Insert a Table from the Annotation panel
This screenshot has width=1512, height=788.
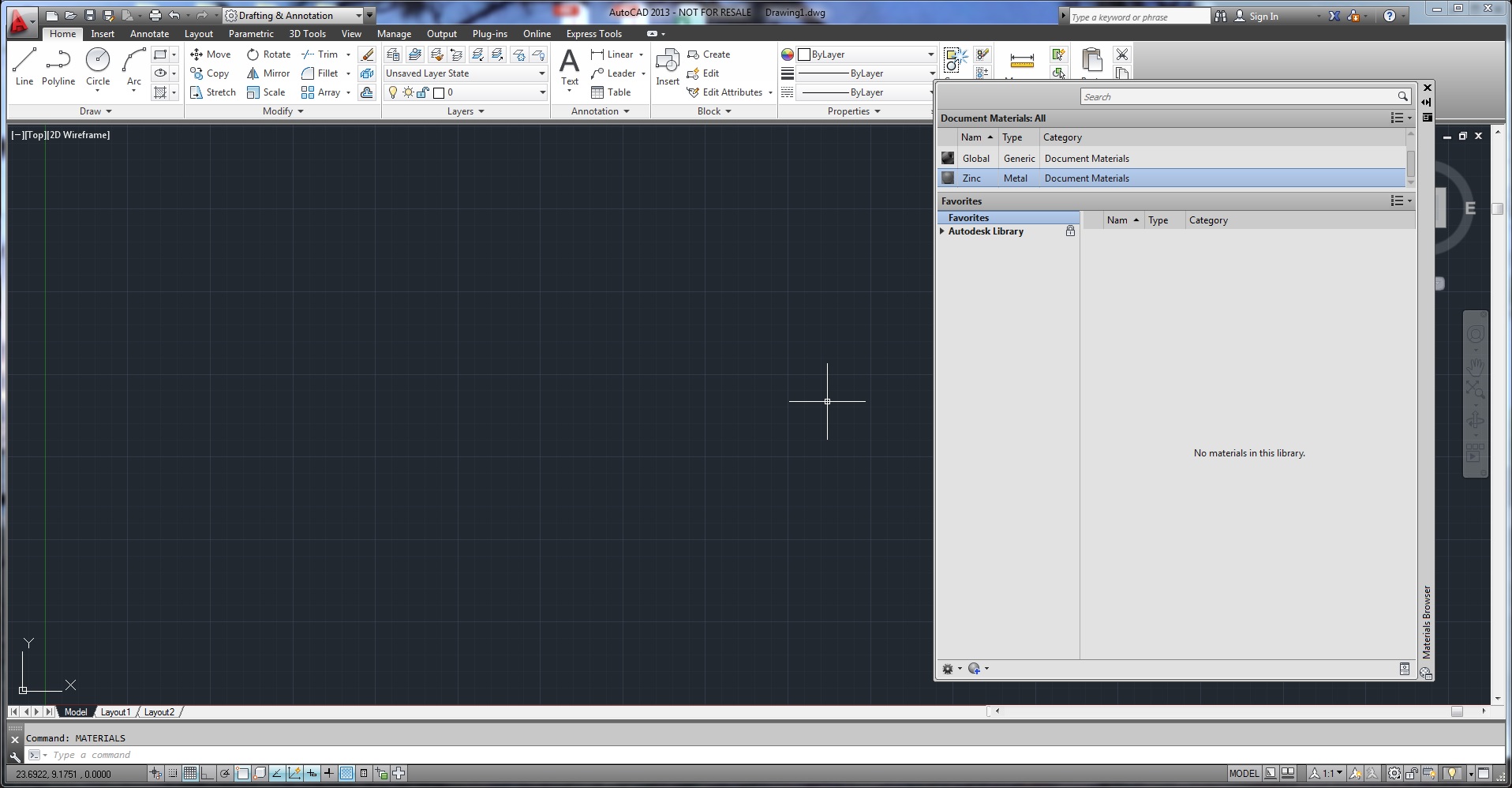coord(612,92)
